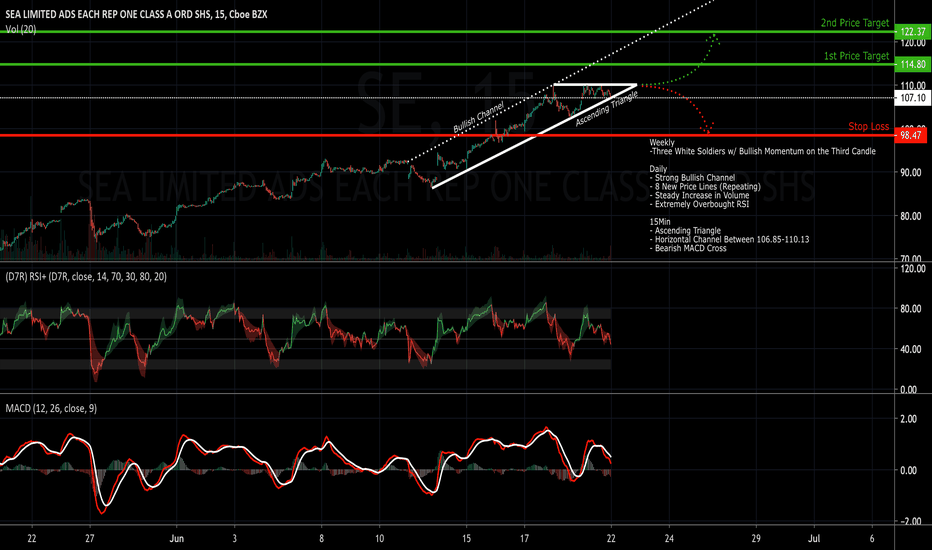This screenshot has height=550, width=932.
Task: Click the "Daily" heading in the notes
Action: coord(658,169)
